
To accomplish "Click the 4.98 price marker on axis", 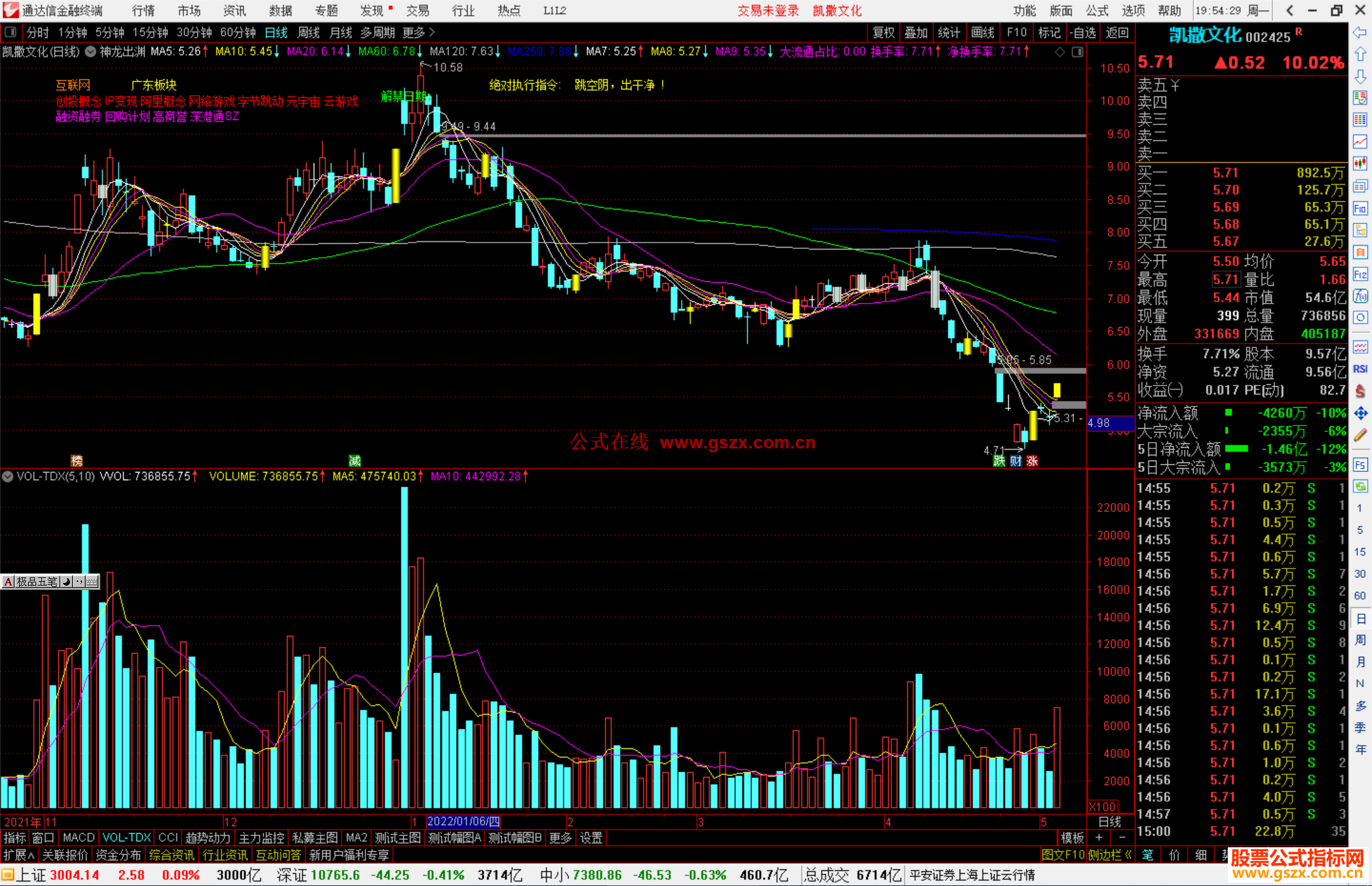I will (1110, 423).
